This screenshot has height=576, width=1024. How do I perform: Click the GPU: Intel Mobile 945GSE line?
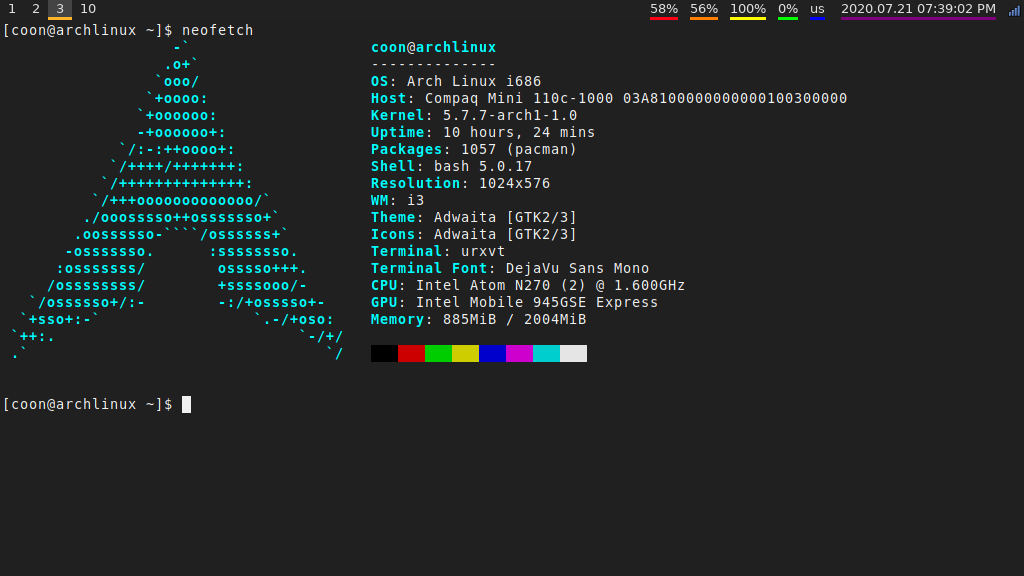click(x=515, y=302)
